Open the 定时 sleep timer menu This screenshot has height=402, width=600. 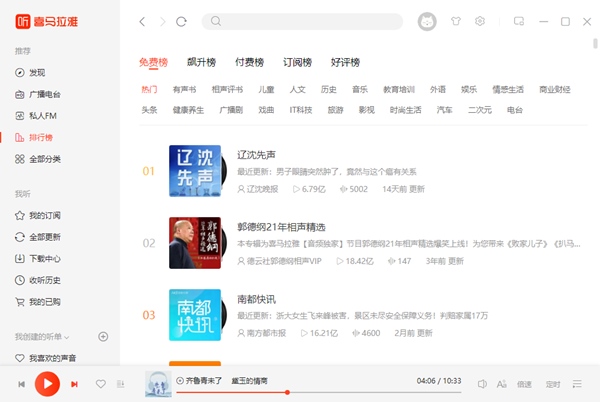click(552, 384)
